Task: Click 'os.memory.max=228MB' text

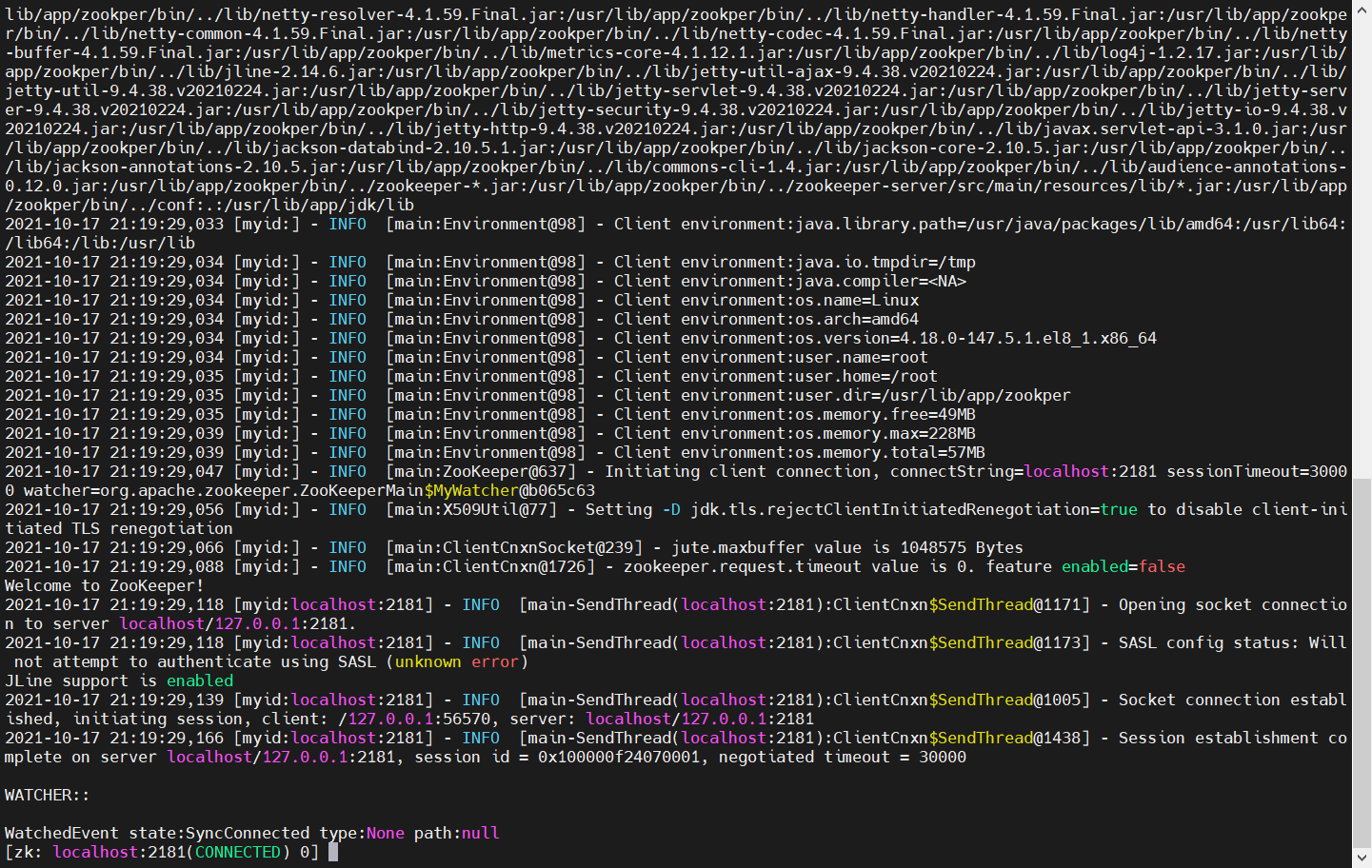Action: point(885,433)
